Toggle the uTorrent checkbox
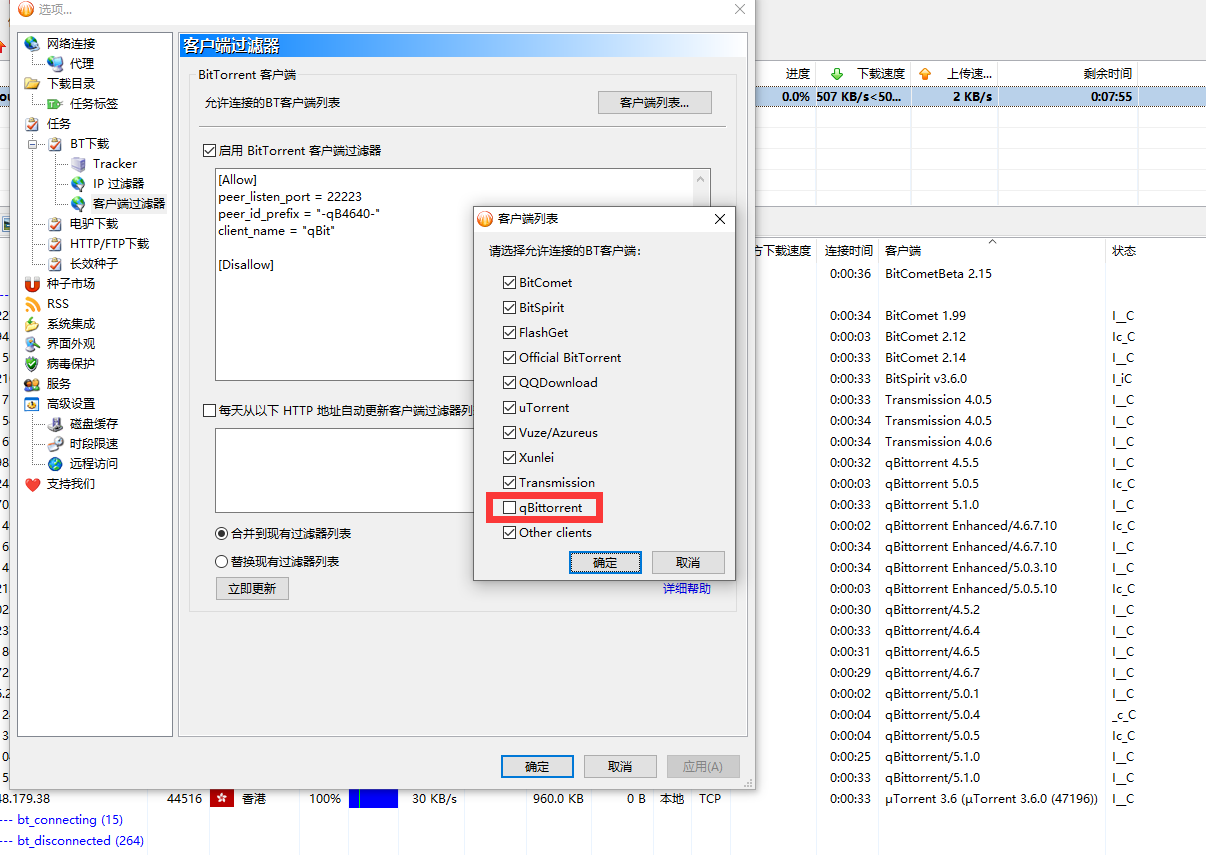The width and height of the screenshot is (1206, 855). click(510, 408)
